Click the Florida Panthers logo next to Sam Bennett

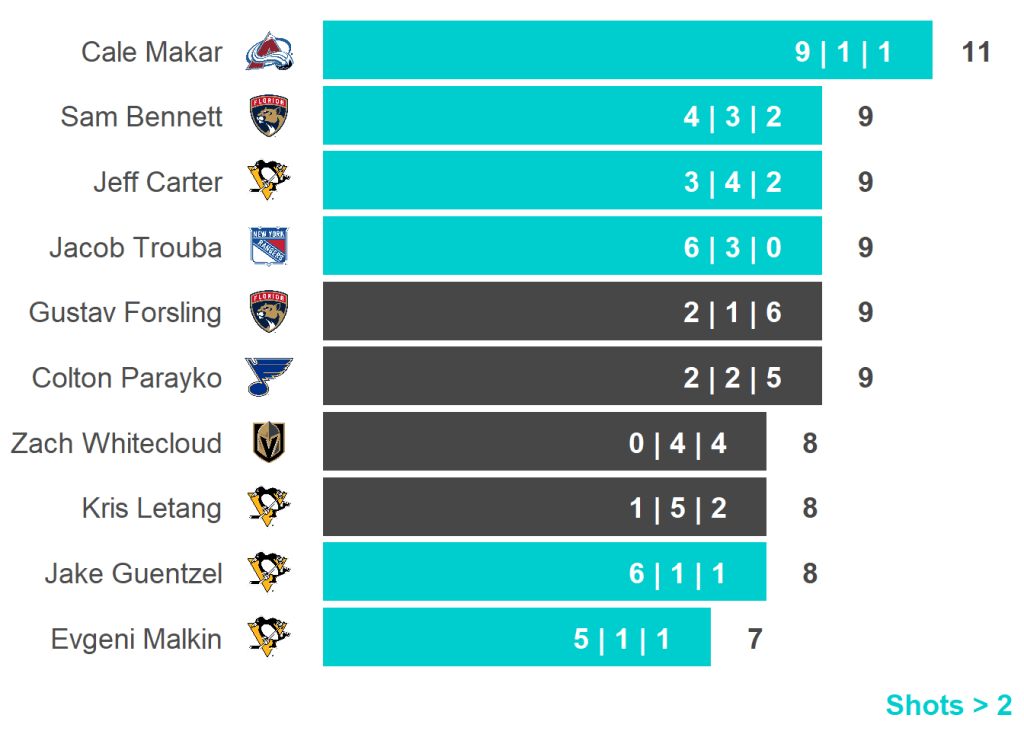[269, 117]
